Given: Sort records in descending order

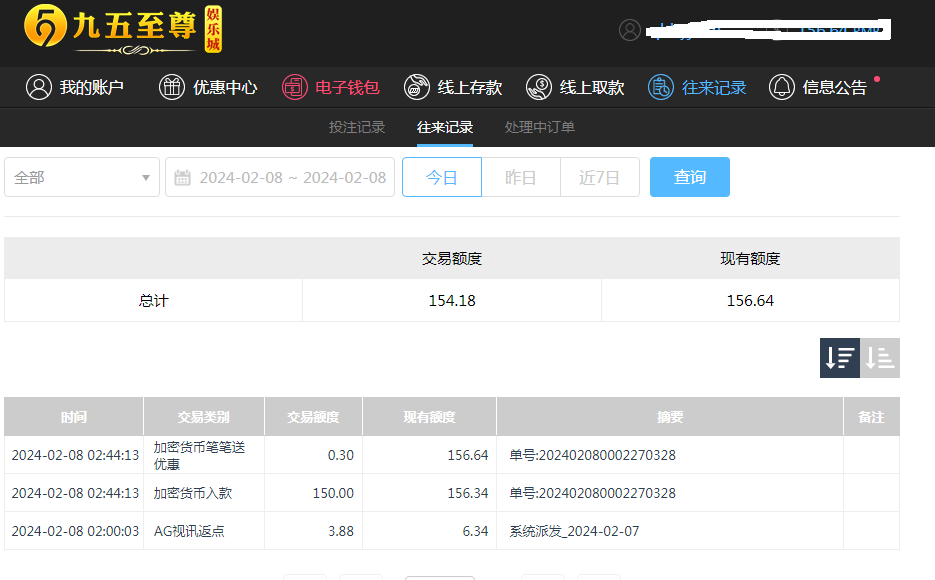Looking at the screenshot, I should (839, 358).
